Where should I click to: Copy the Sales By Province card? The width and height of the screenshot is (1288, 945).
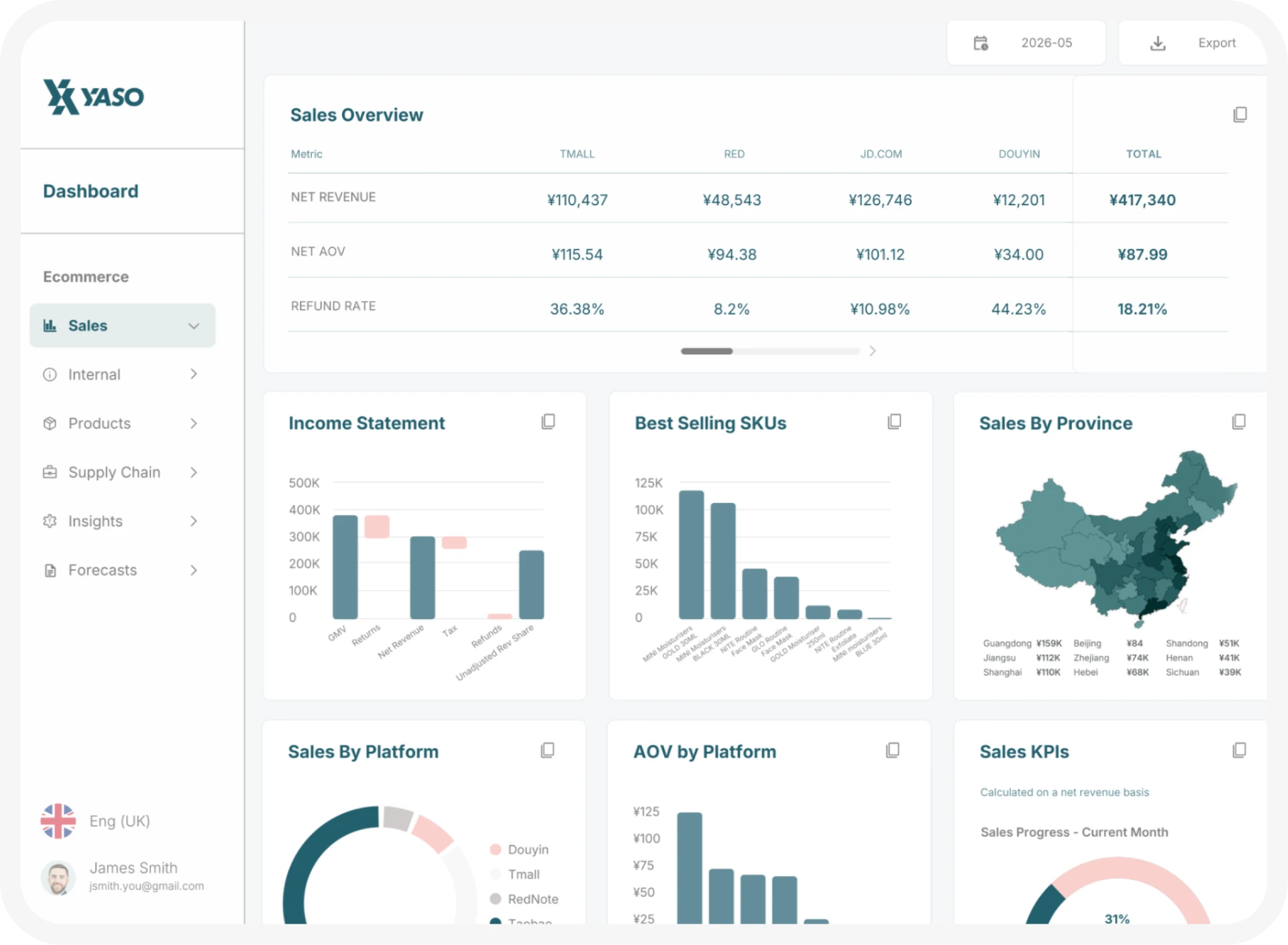tap(1239, 421)
